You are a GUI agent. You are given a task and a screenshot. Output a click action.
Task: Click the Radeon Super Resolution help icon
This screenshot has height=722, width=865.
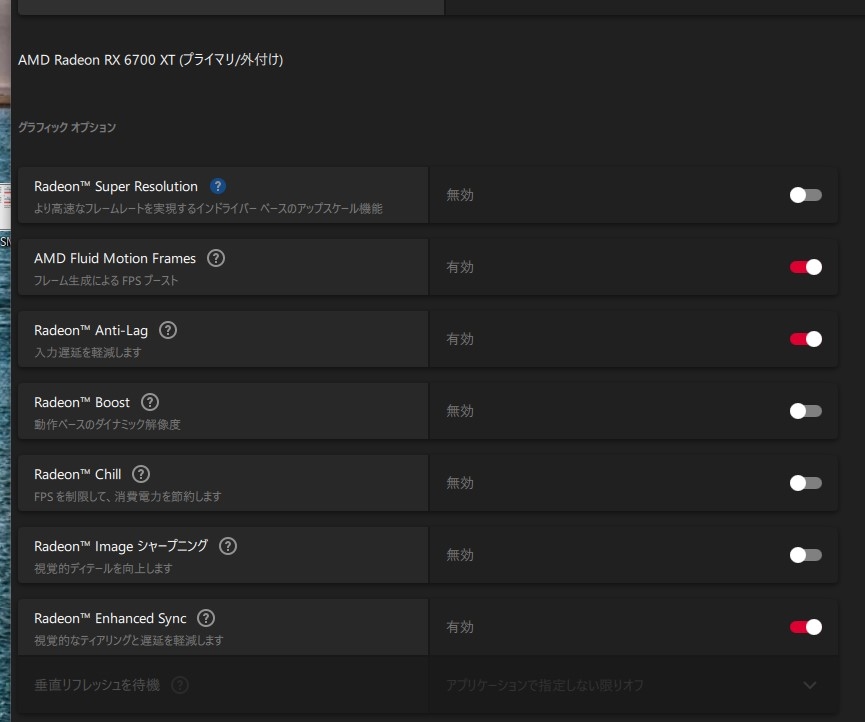tap(218, 186)
